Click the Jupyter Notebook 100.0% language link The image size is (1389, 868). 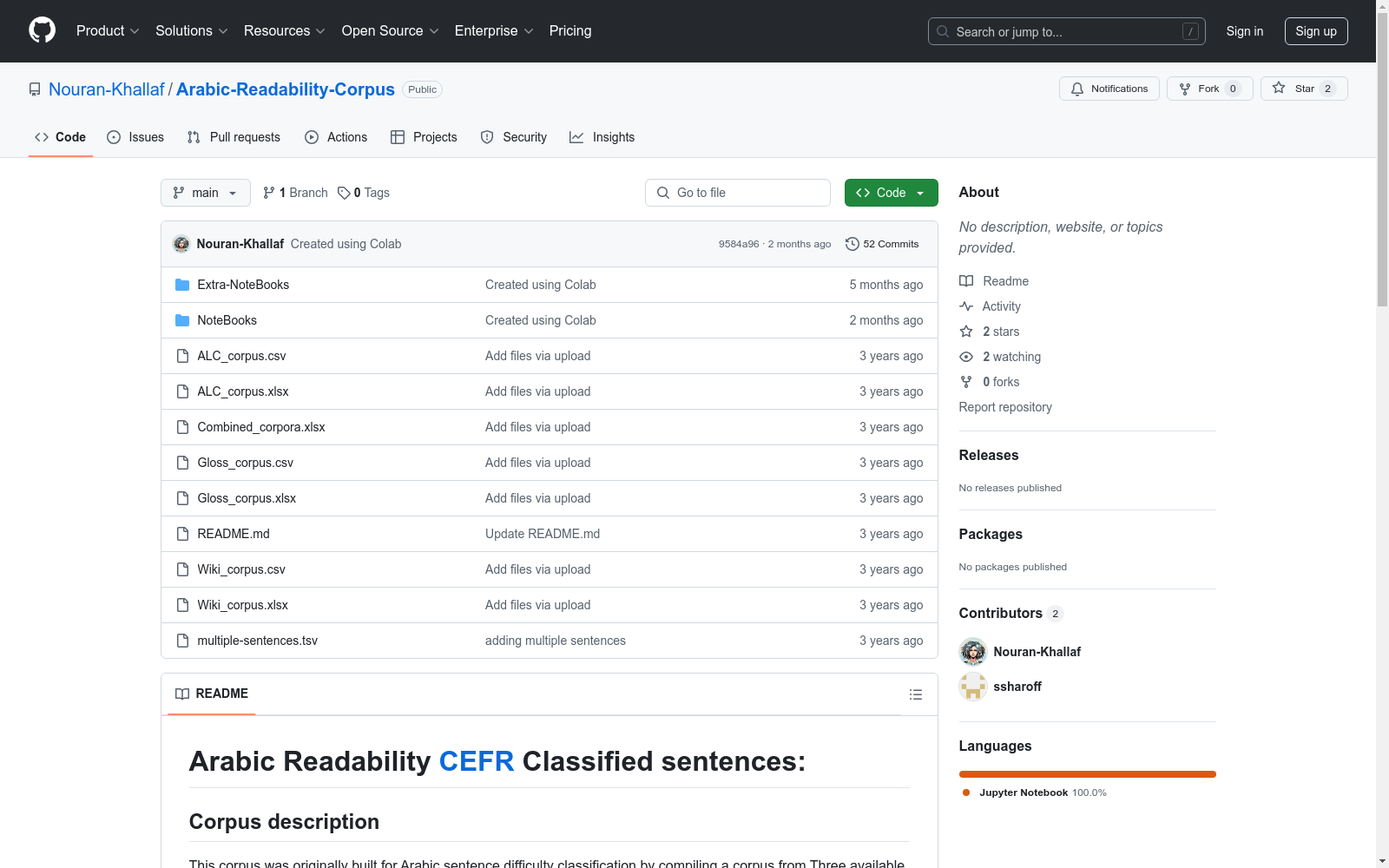pyautogui.click(x=1034, y=792)
